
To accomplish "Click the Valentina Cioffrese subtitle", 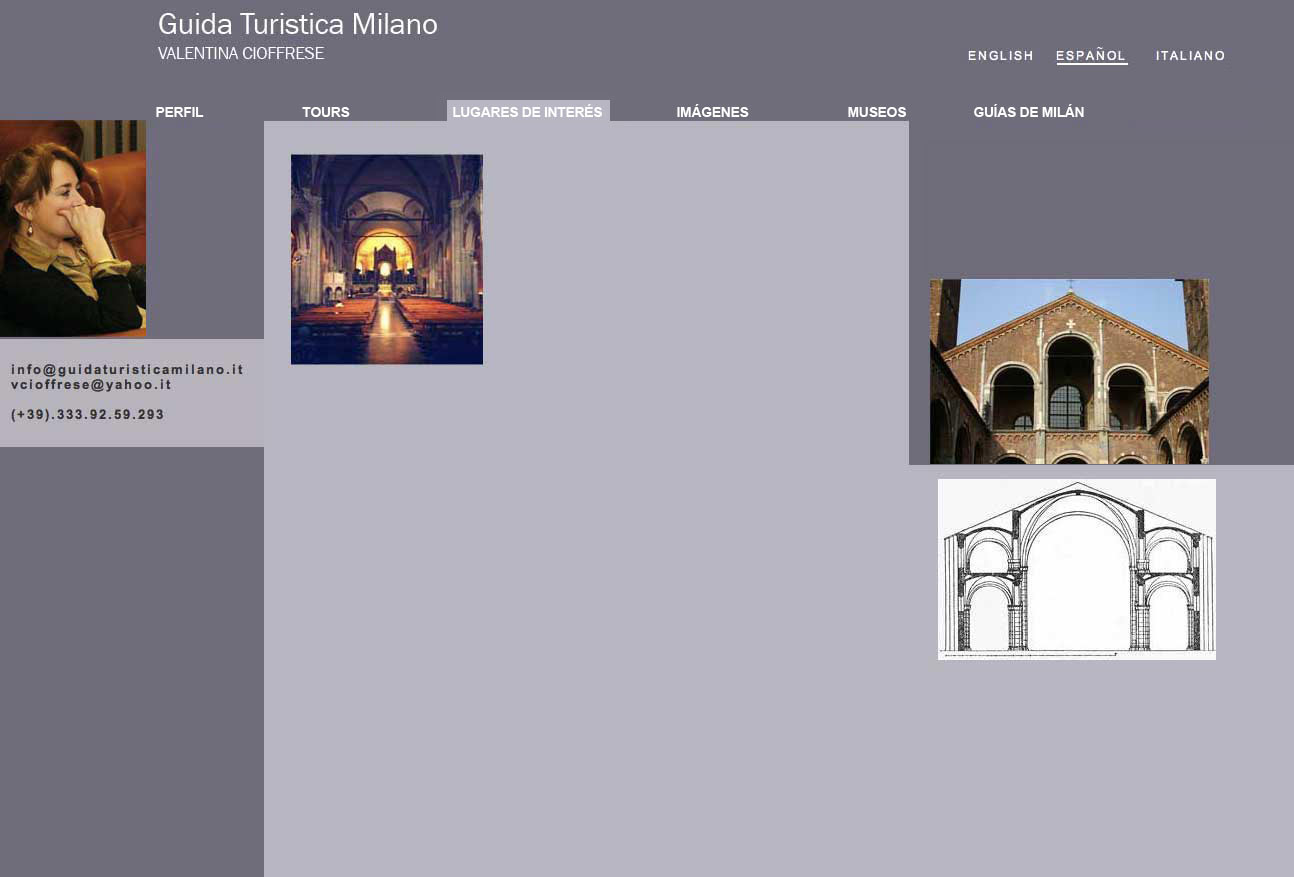I will pyautogui.click(x=241, y=54).
